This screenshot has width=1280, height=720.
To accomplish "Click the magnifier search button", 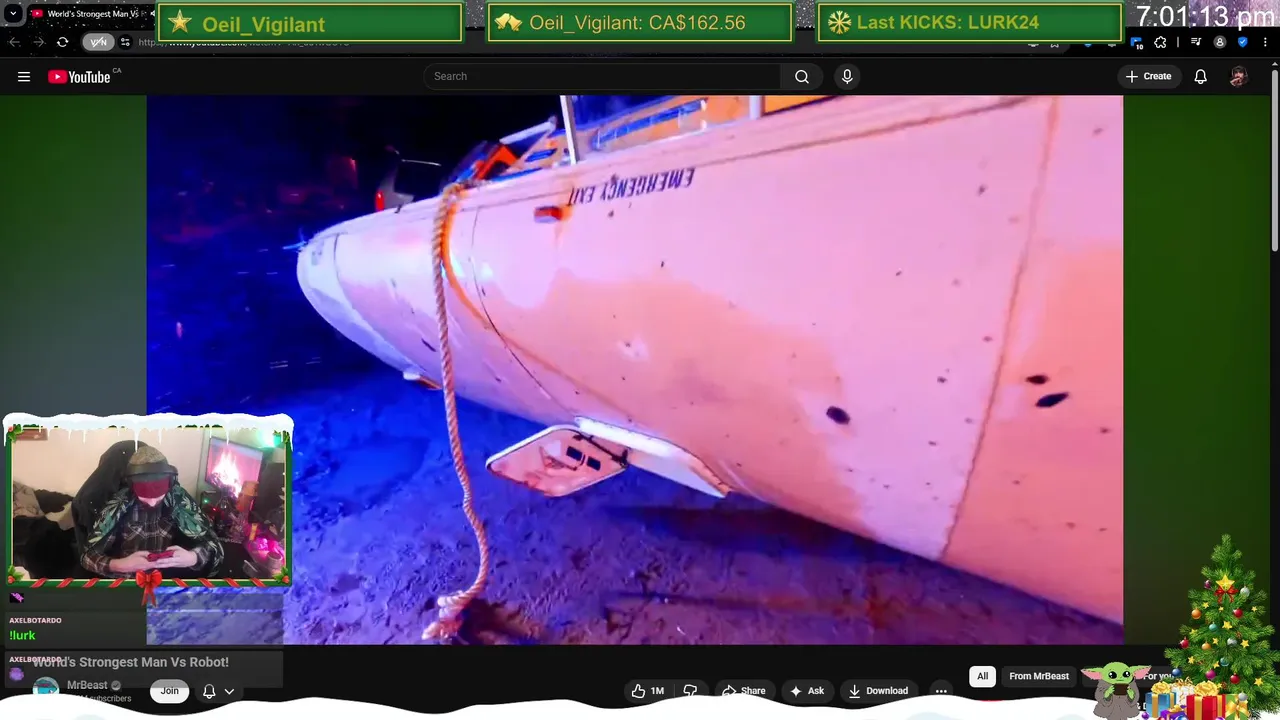I will point(802,76).
